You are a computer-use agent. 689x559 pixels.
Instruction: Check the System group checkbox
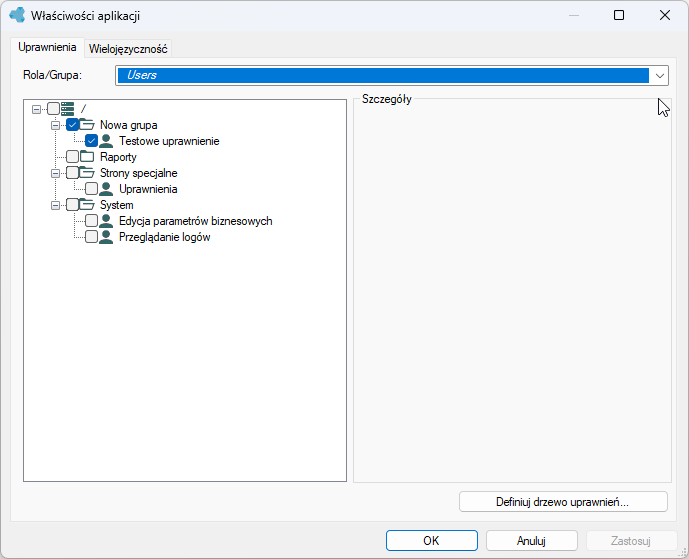coord(73,205)
